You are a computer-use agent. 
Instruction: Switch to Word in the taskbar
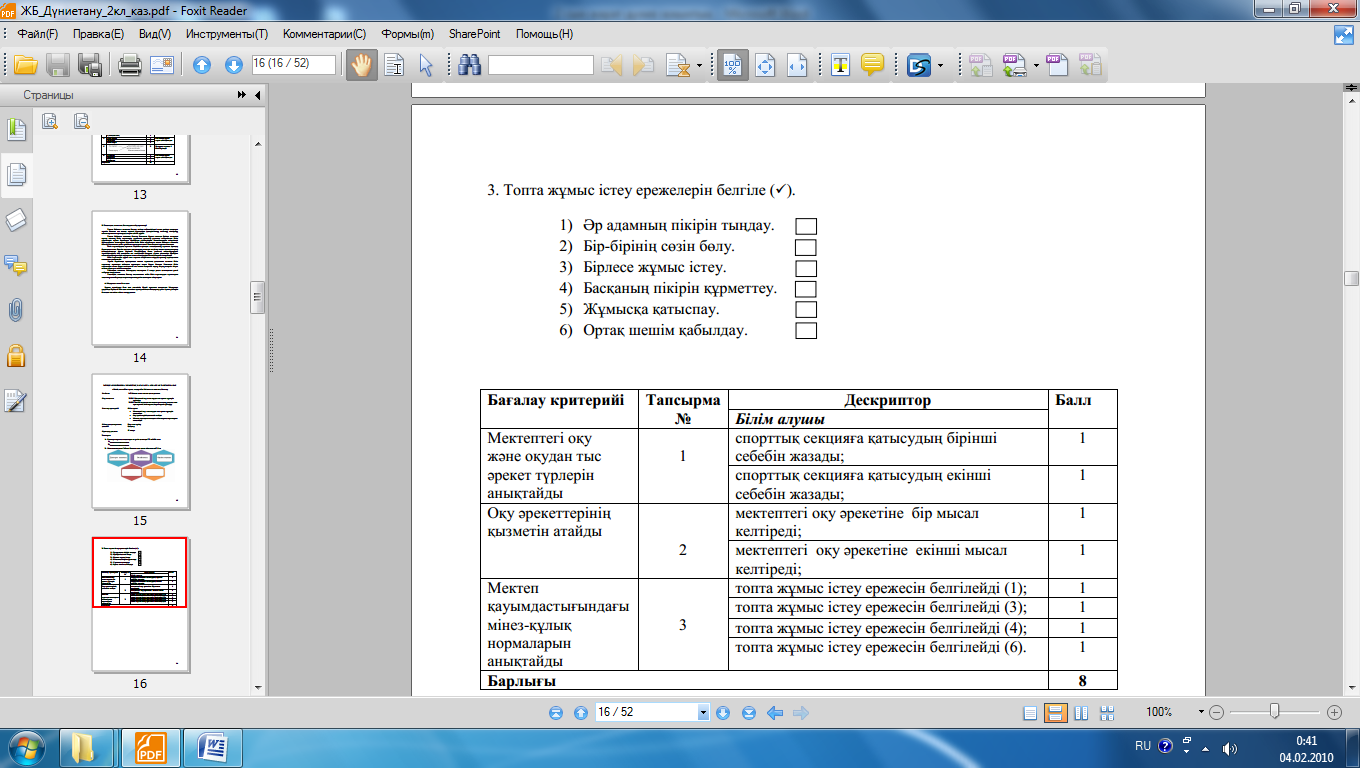(x=213, y=747)
